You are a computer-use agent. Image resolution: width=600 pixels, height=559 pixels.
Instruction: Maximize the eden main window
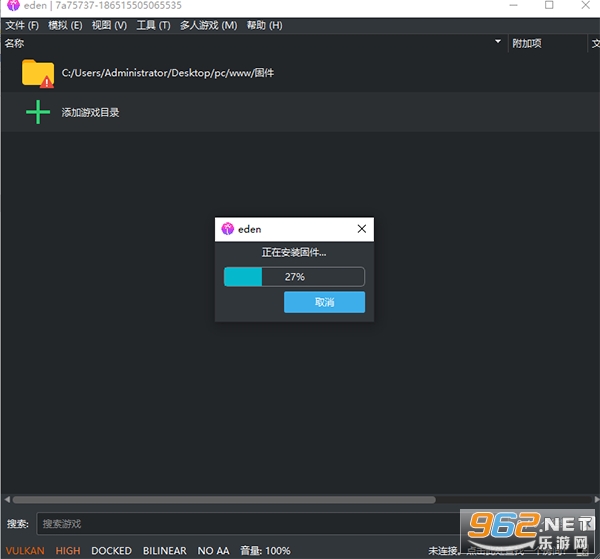tap(549, 5)
